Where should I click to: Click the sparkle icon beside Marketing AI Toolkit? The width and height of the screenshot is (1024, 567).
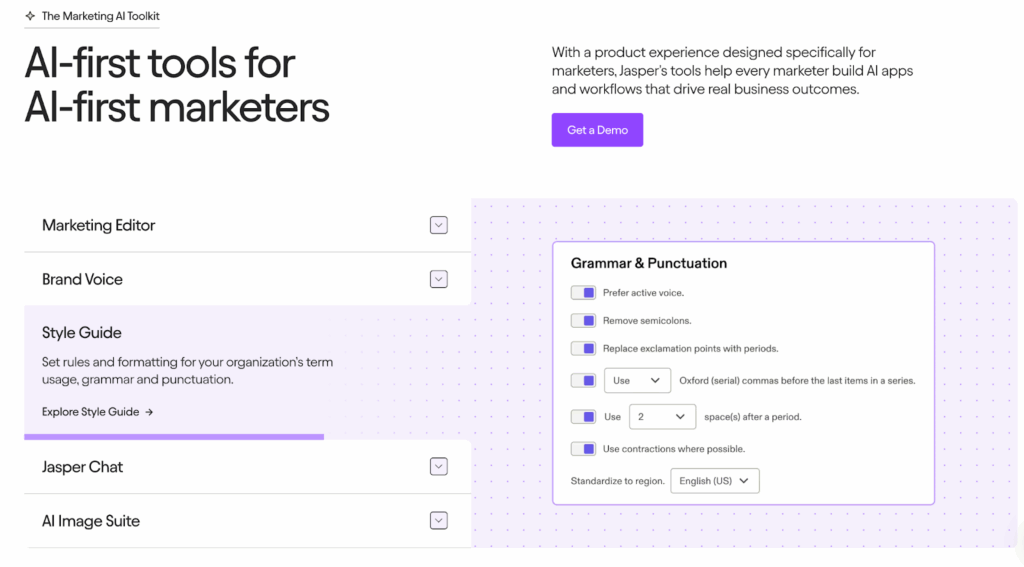[30, 16]
